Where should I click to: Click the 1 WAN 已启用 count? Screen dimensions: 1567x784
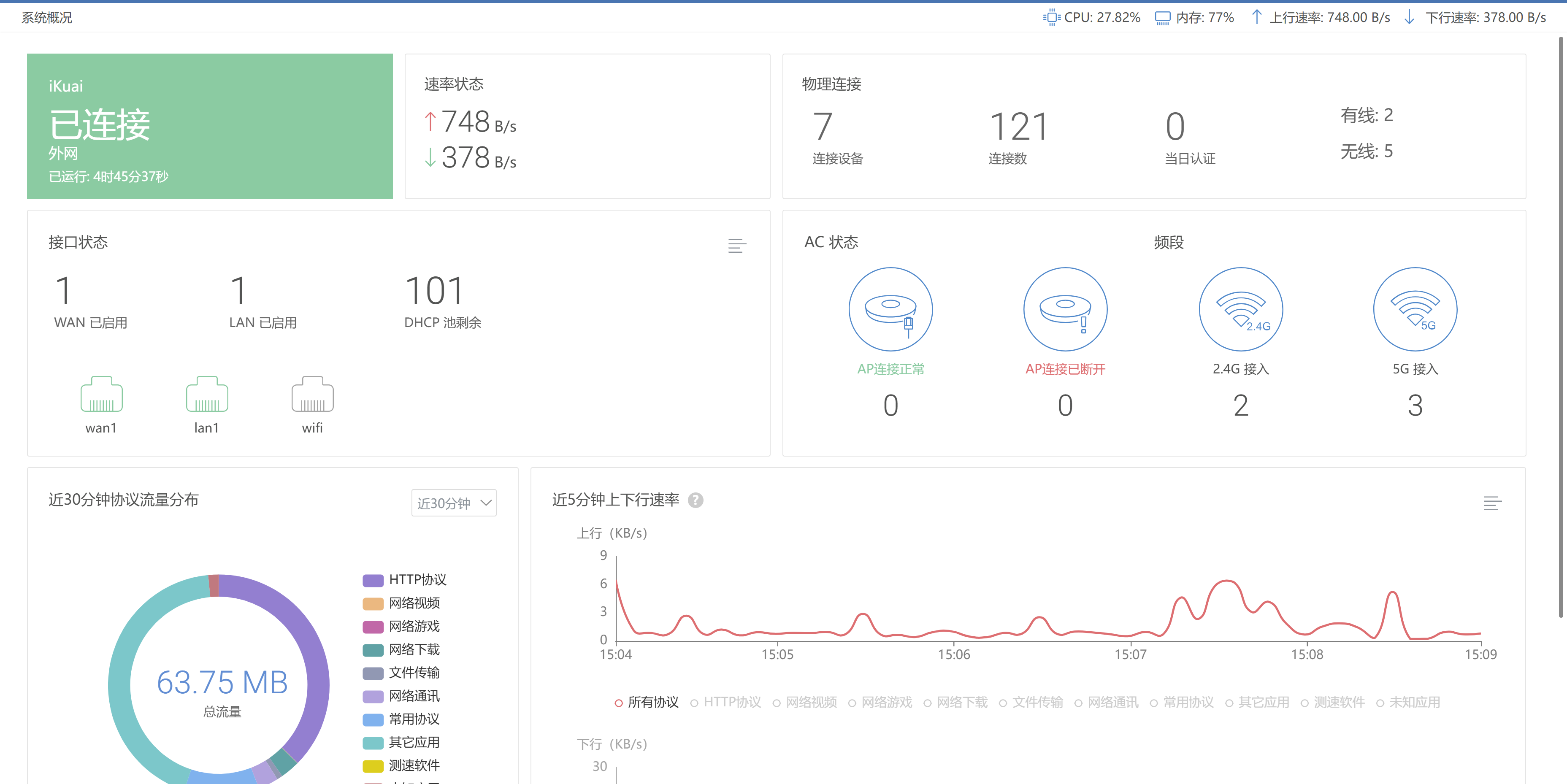(x=63, y=291)
